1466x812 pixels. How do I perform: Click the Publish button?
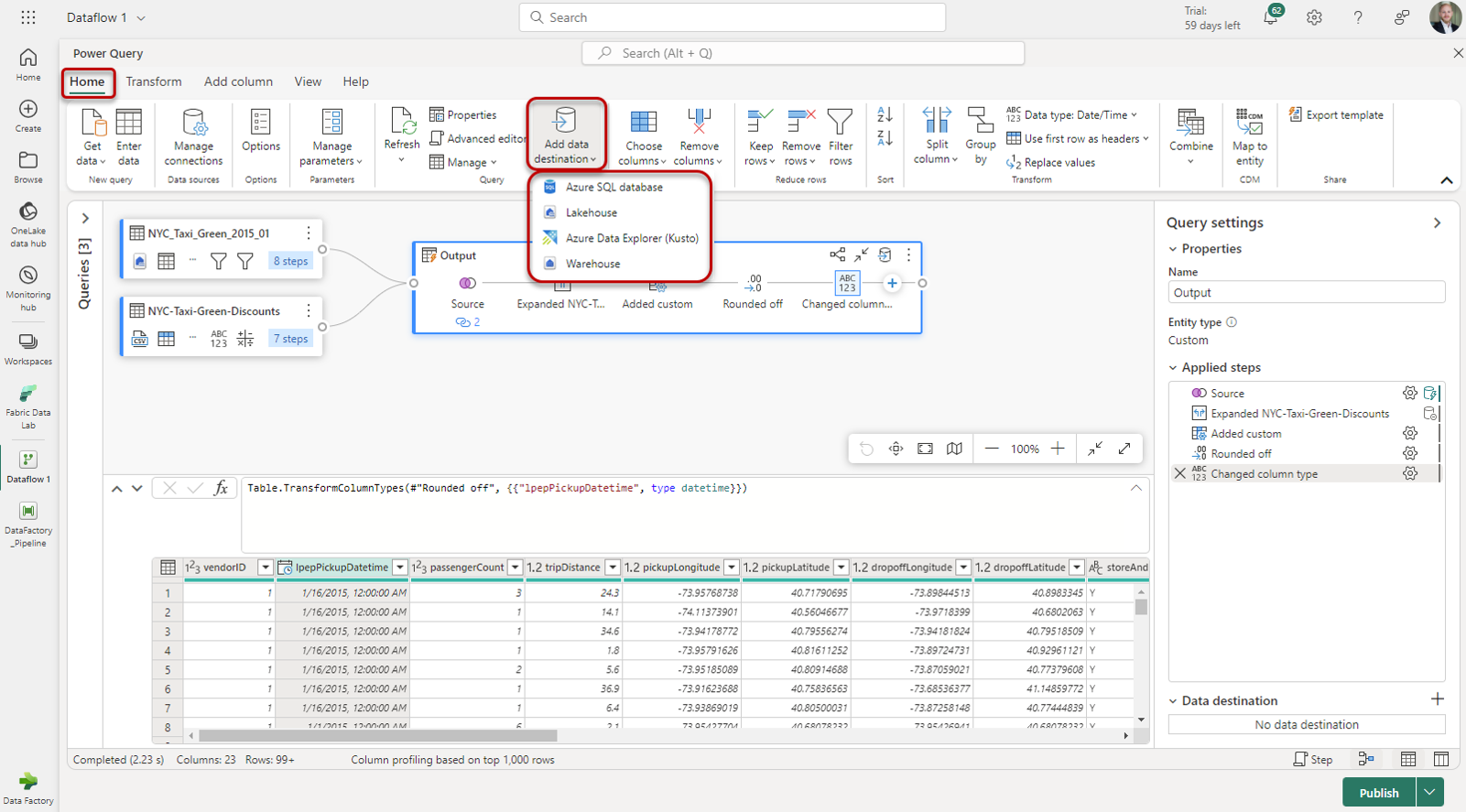[x=1378, y=793]
